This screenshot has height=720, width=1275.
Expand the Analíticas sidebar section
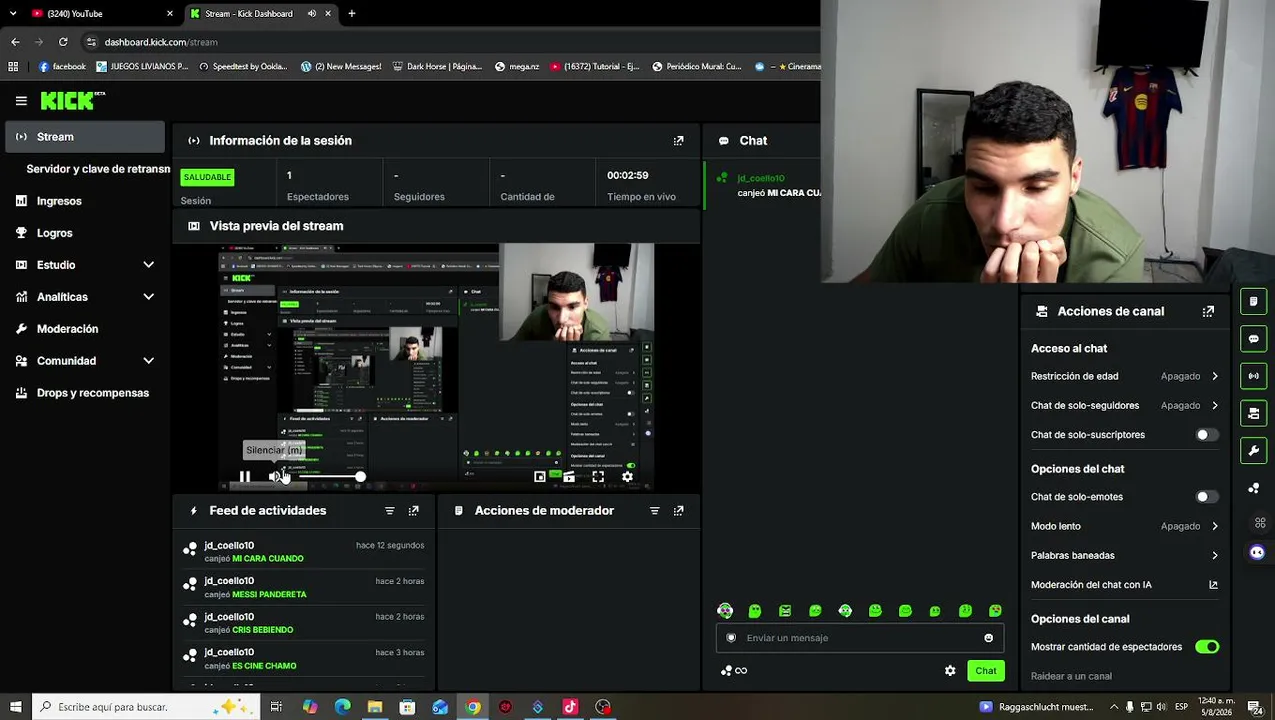(x=148, y=297)
